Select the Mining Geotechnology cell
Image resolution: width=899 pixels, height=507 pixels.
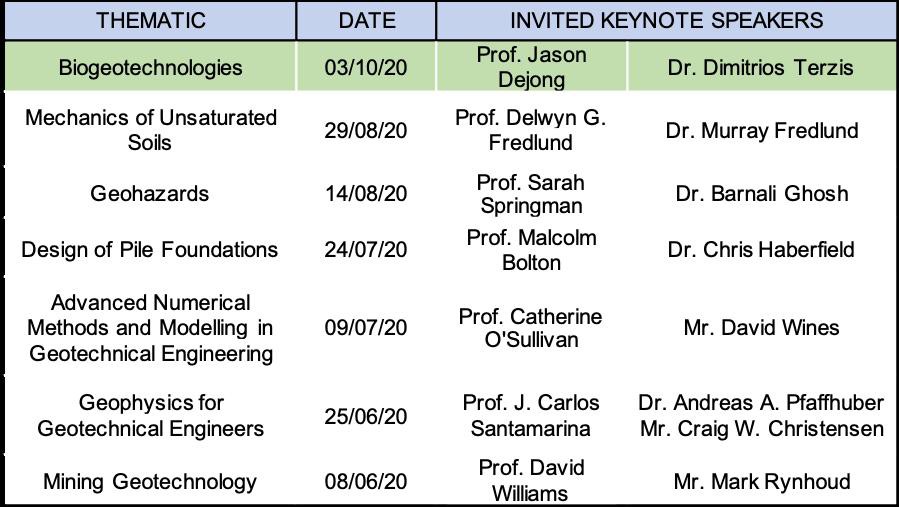(x=150, y=481)
